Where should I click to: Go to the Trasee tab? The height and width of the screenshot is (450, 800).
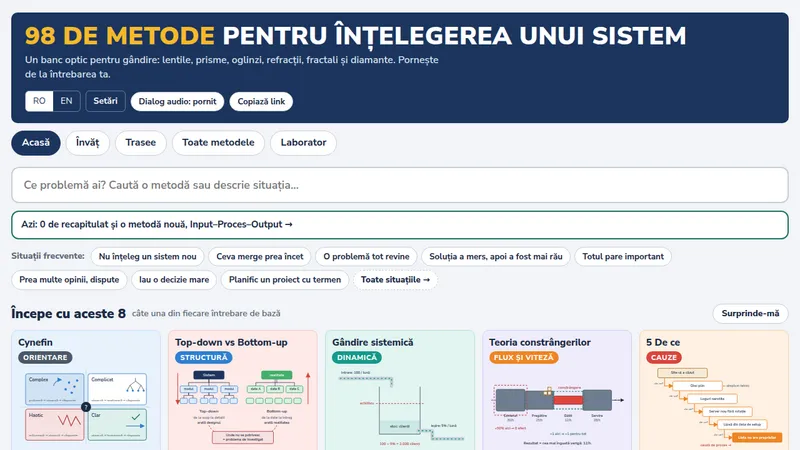[x=141, y=143]
